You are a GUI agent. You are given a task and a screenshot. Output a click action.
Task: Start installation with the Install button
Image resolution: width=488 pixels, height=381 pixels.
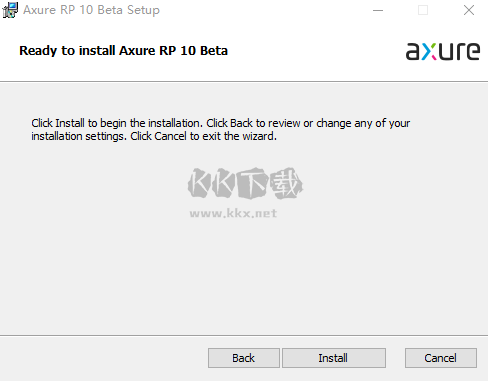[334, 358]
